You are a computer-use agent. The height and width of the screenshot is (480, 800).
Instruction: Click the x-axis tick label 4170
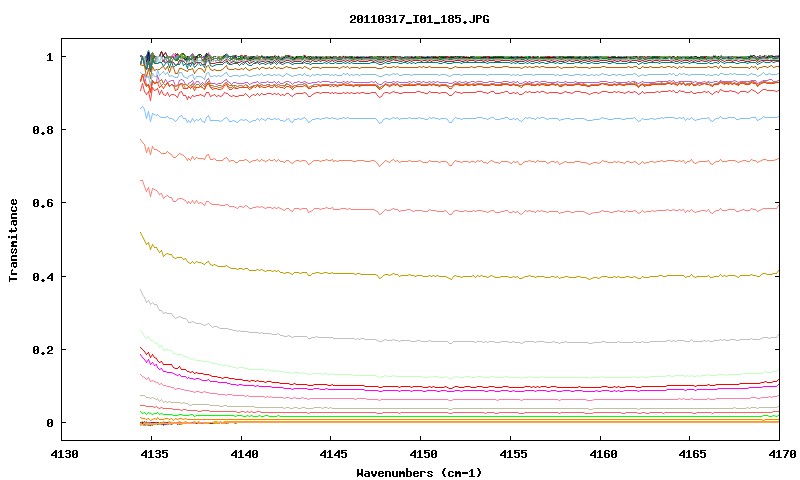(782, 454)
